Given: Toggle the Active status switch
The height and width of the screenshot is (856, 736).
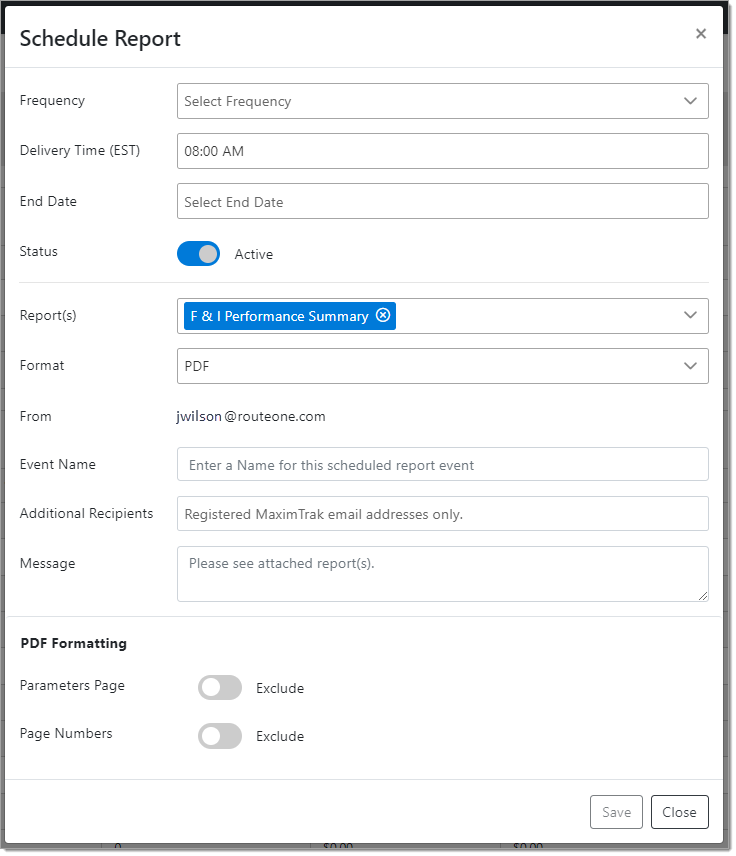Looking at the screenshot, I should [x=198, y=254].
